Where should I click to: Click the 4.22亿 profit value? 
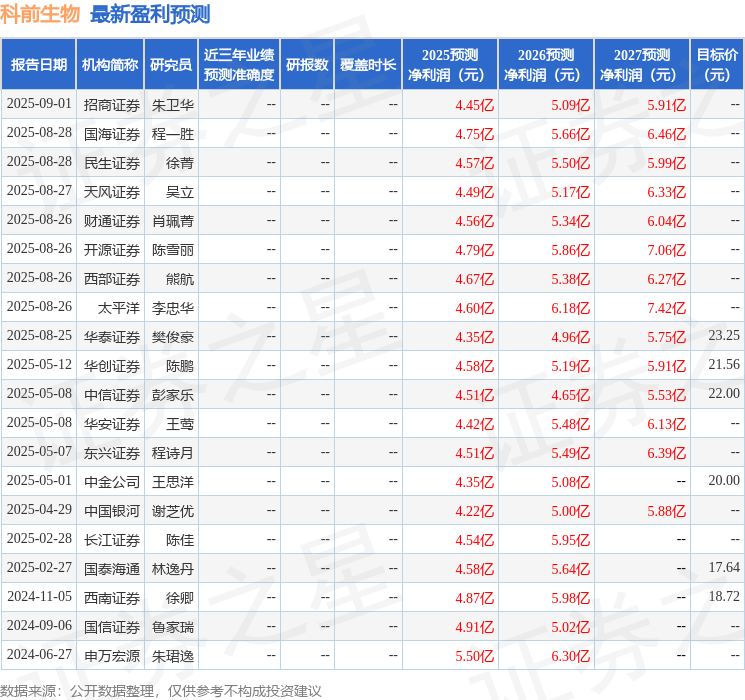(475, 511)
